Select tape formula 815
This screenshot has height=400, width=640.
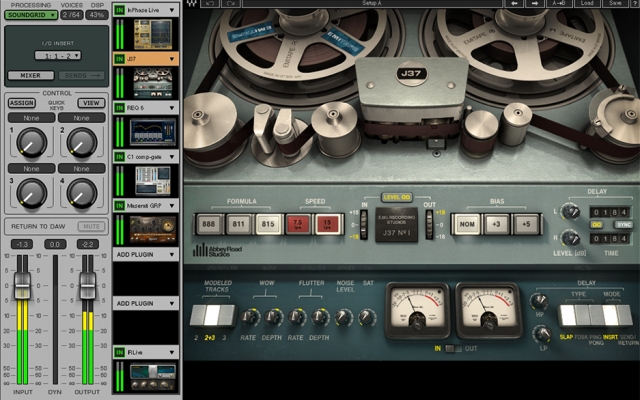[x=268, y=224]
